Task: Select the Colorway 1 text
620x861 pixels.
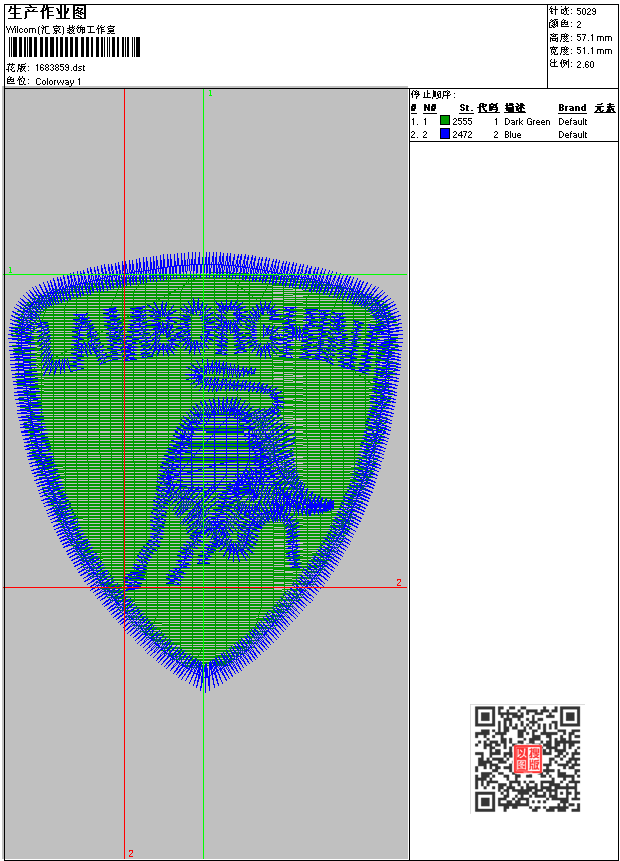Action: (58, 81)
